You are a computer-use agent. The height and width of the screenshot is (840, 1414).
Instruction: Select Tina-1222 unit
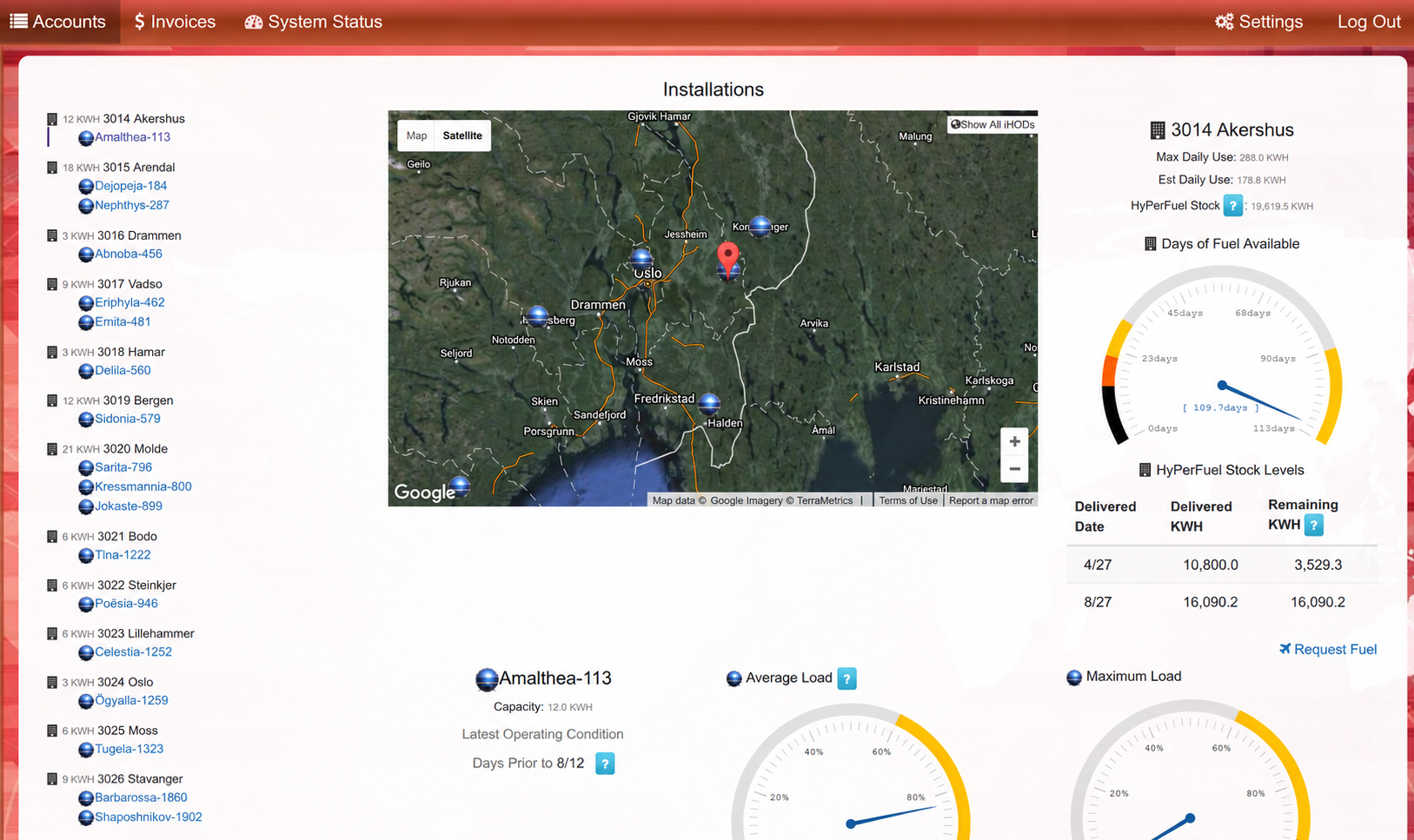[x=123, y=554]
